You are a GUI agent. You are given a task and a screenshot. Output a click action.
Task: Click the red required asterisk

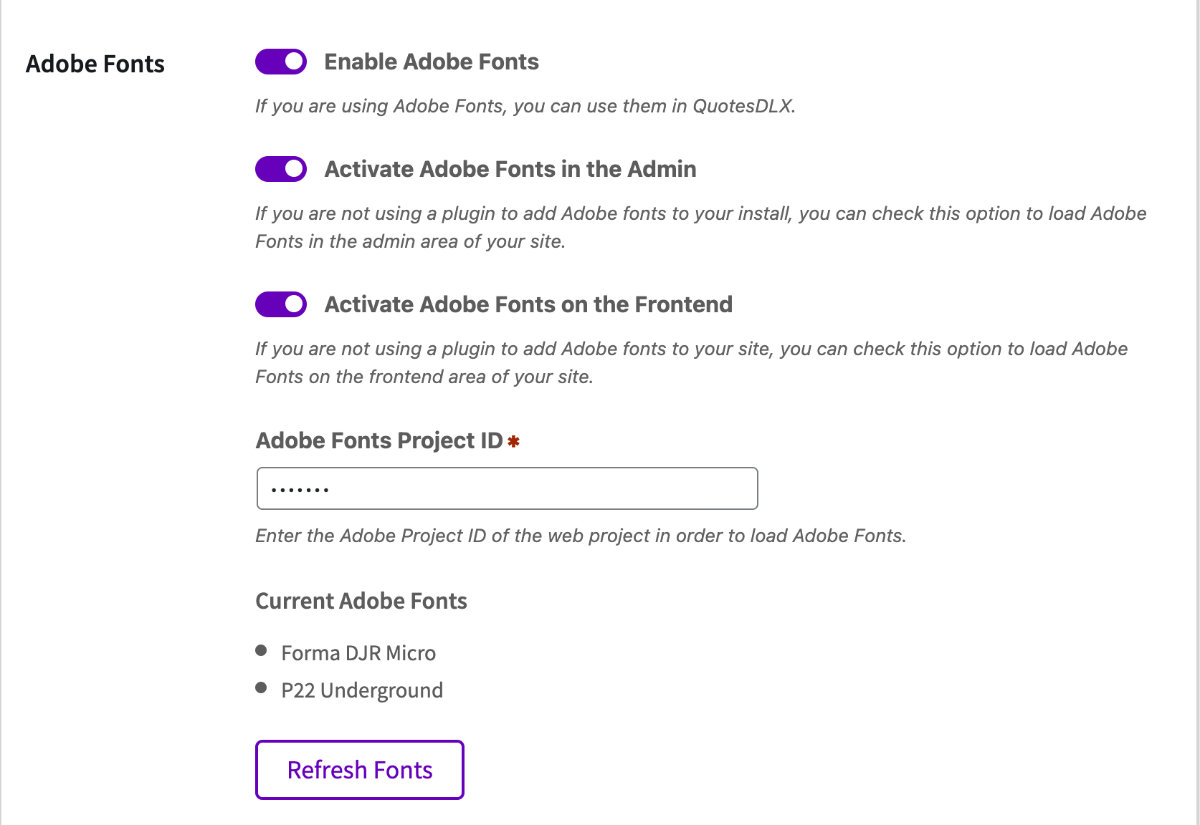pos(514,442)
